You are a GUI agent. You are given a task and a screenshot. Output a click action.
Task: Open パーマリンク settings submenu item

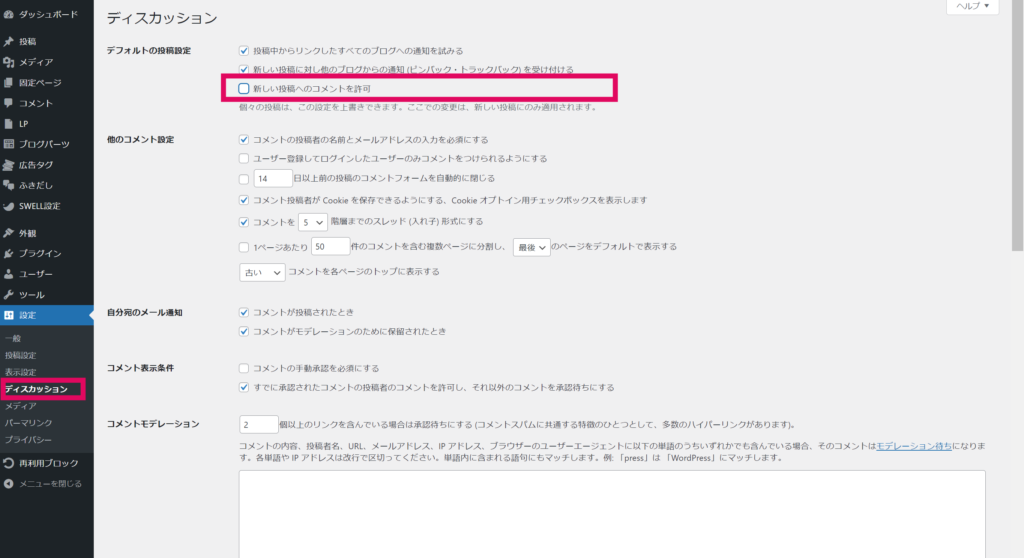[x=28, y=423]
